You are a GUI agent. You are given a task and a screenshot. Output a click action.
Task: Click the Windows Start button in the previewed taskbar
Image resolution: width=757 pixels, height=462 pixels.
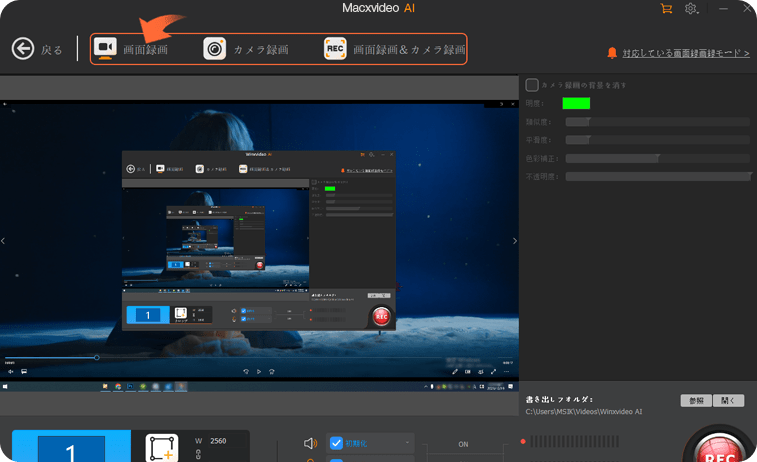click(x=5, y=387)
